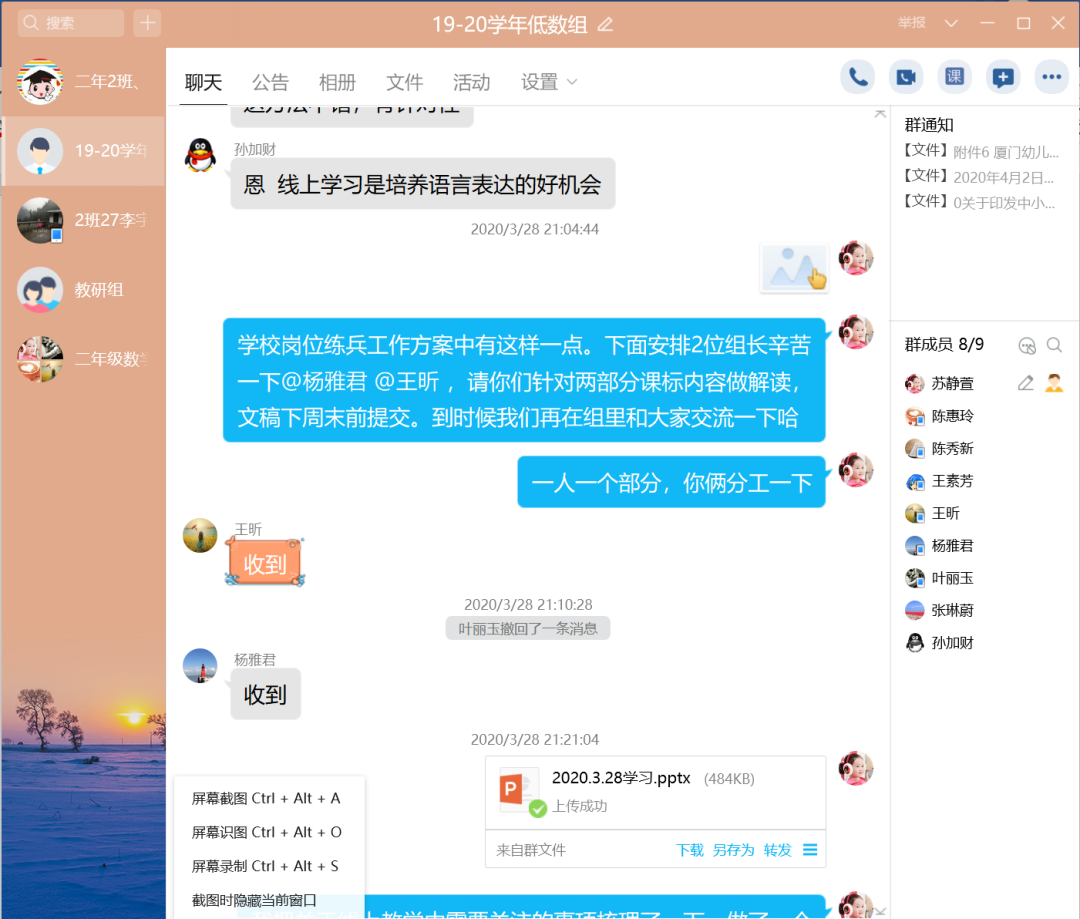Search group members with magnifier icon
The image size is (1080, 919).
[x=1054, y=345]
